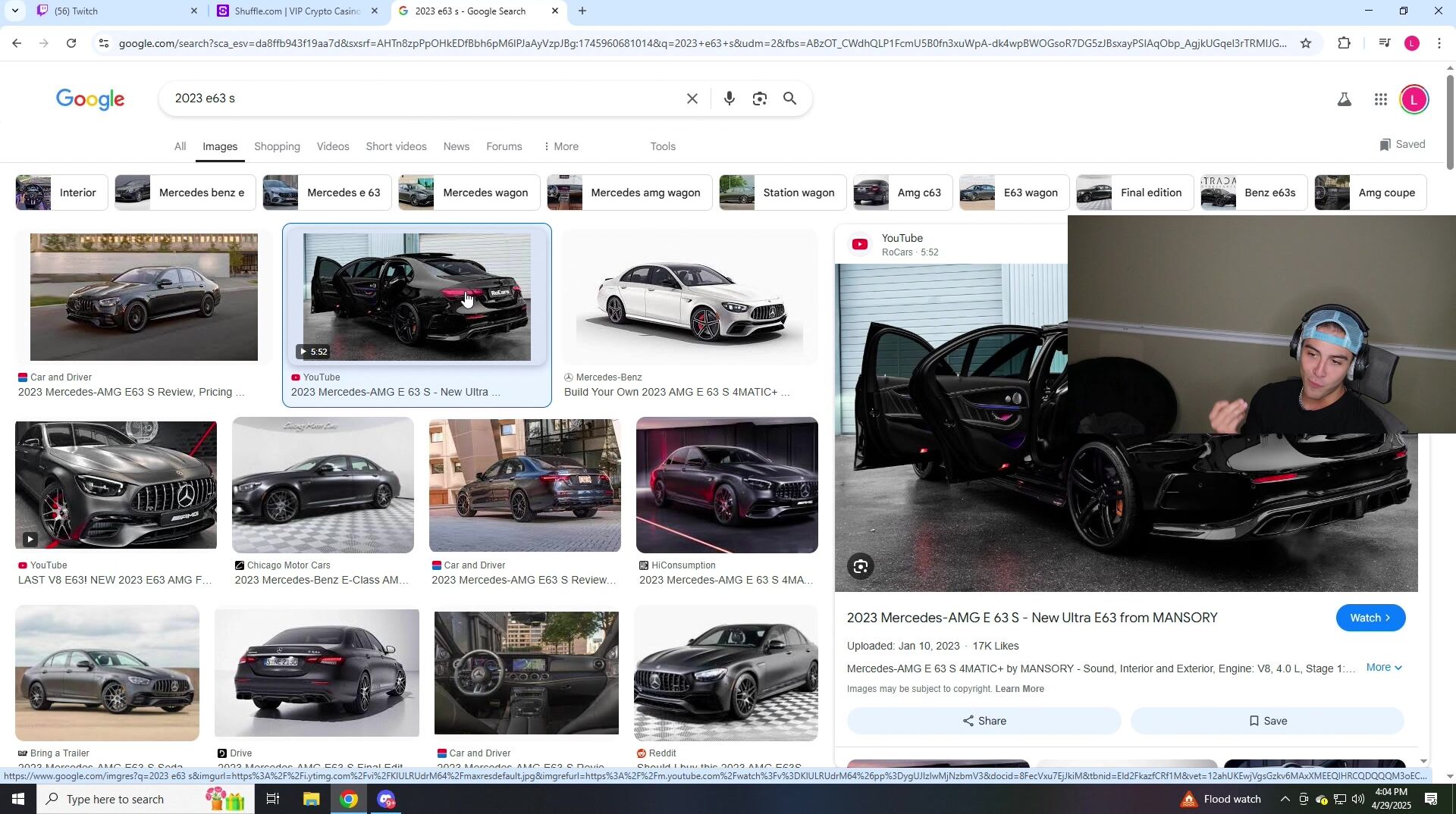Viewport: 1456px width, 814px height.
Task: Select the Interior filter chip
Action: [61, 193]
